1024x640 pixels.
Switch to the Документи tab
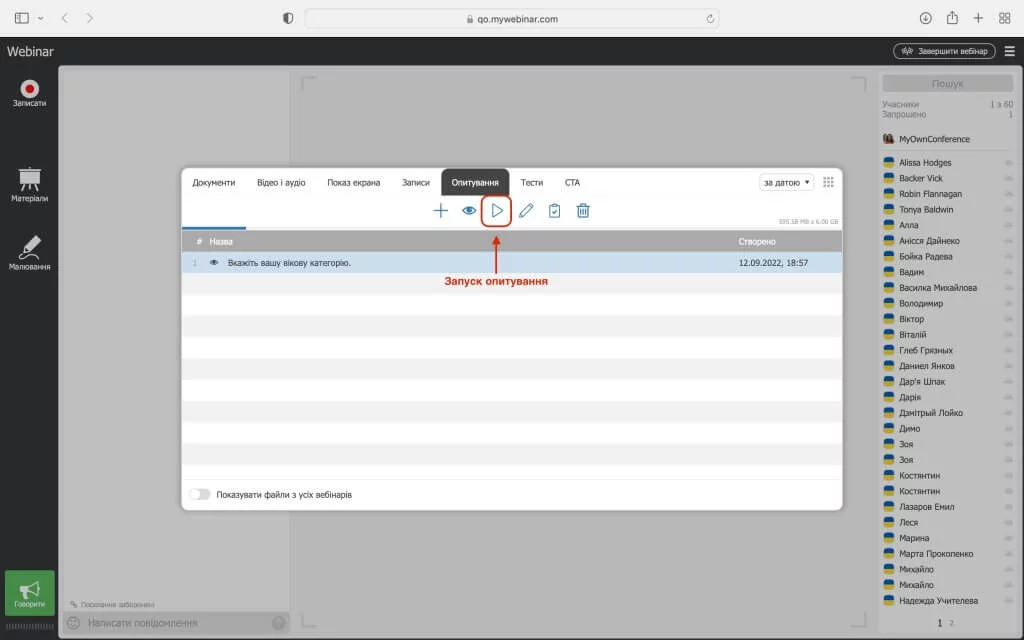214,183
